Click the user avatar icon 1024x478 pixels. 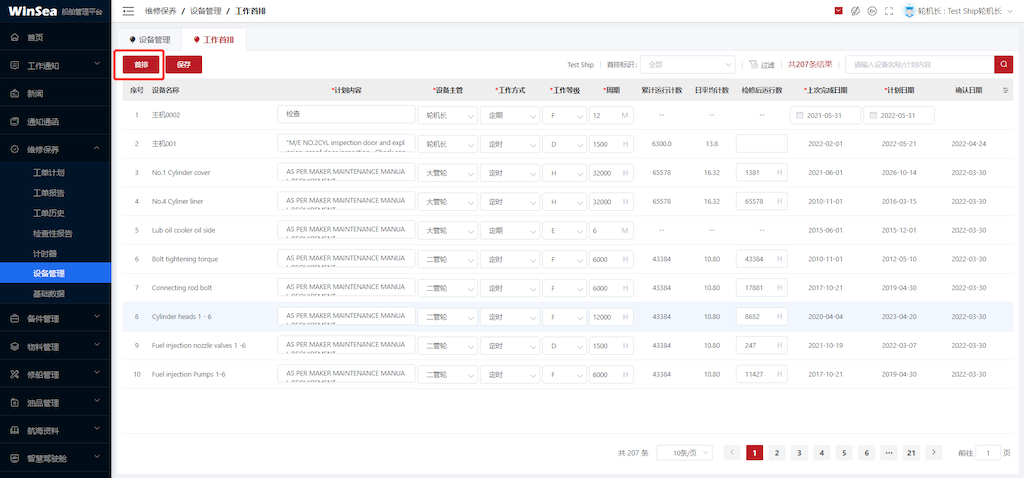(x=908, y=11)
